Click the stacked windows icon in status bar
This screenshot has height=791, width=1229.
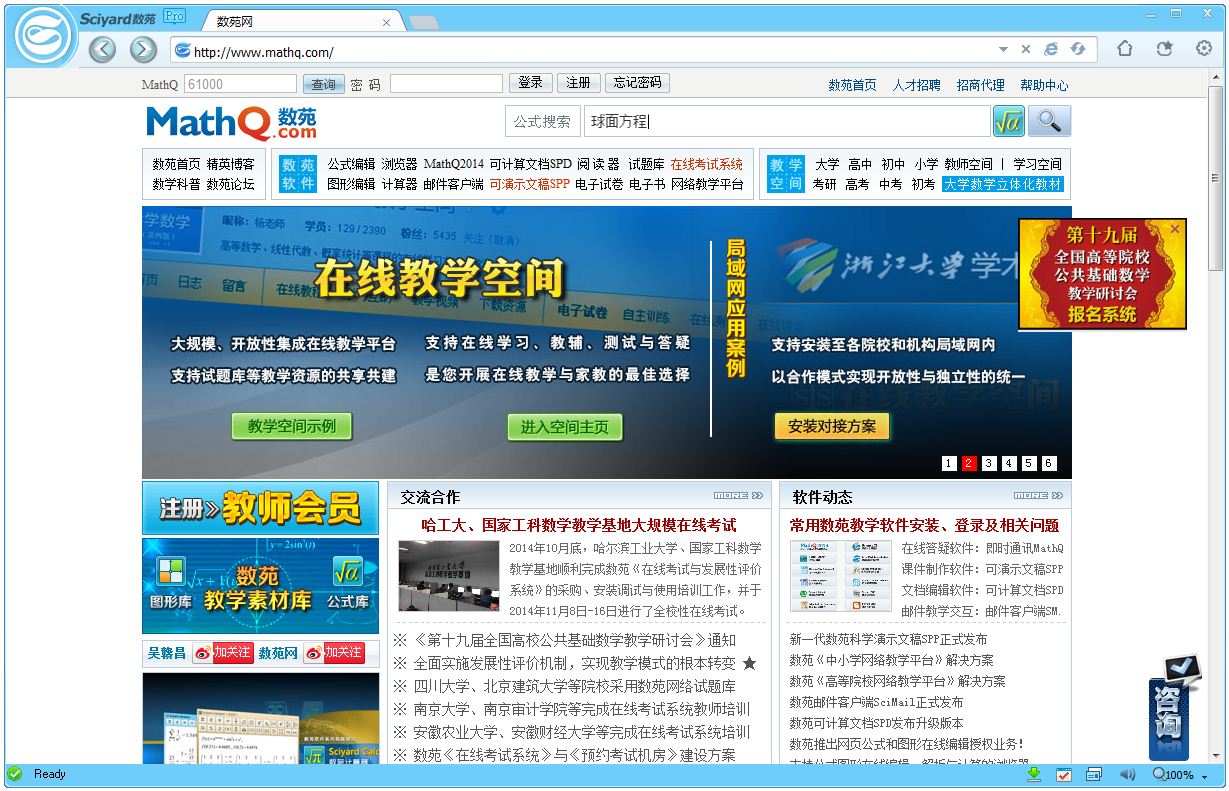pyautogui.click(x=1094, y=775)
